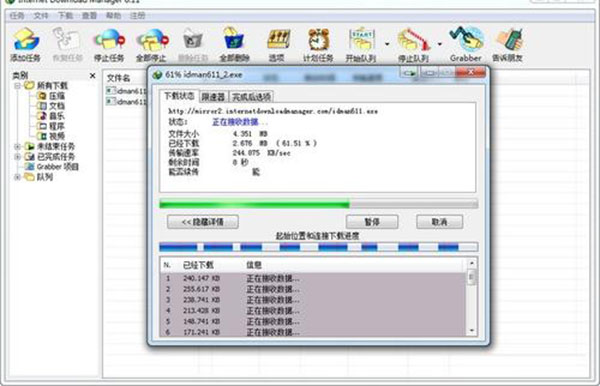Click the 取消 (cancel) button

[x=439, y=222]
